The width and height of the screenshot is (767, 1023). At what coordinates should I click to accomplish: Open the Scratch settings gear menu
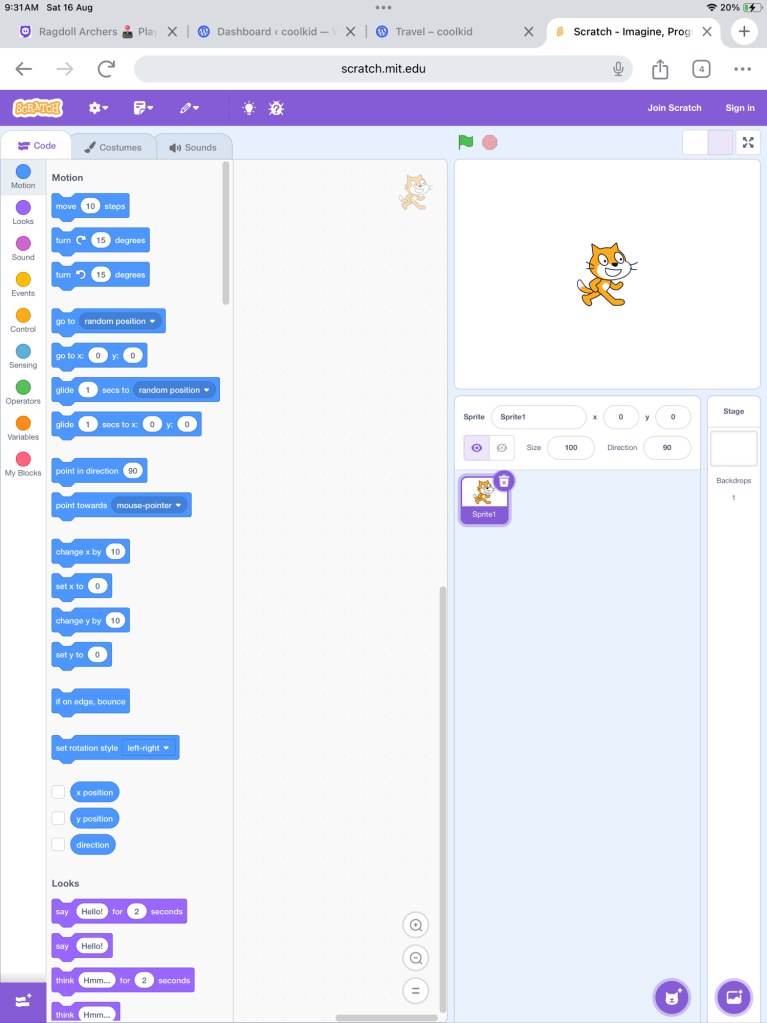pyautogui.click(x=98, y=108)
